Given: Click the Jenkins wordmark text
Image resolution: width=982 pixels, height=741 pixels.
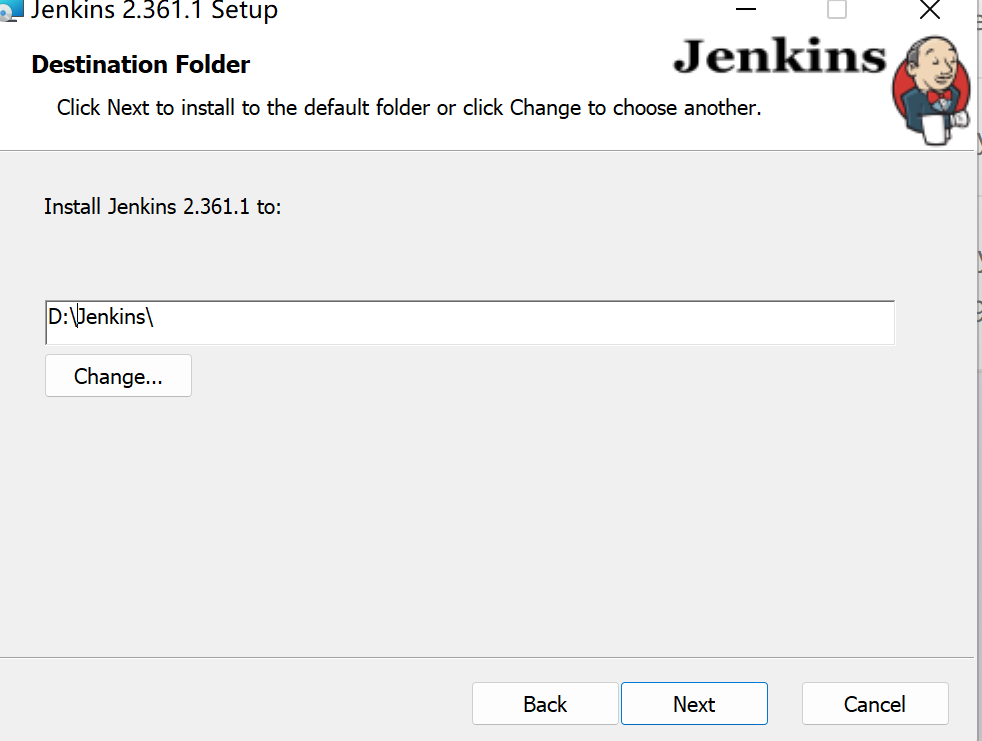Looking at the screenshot, I should tap(780, 56).
